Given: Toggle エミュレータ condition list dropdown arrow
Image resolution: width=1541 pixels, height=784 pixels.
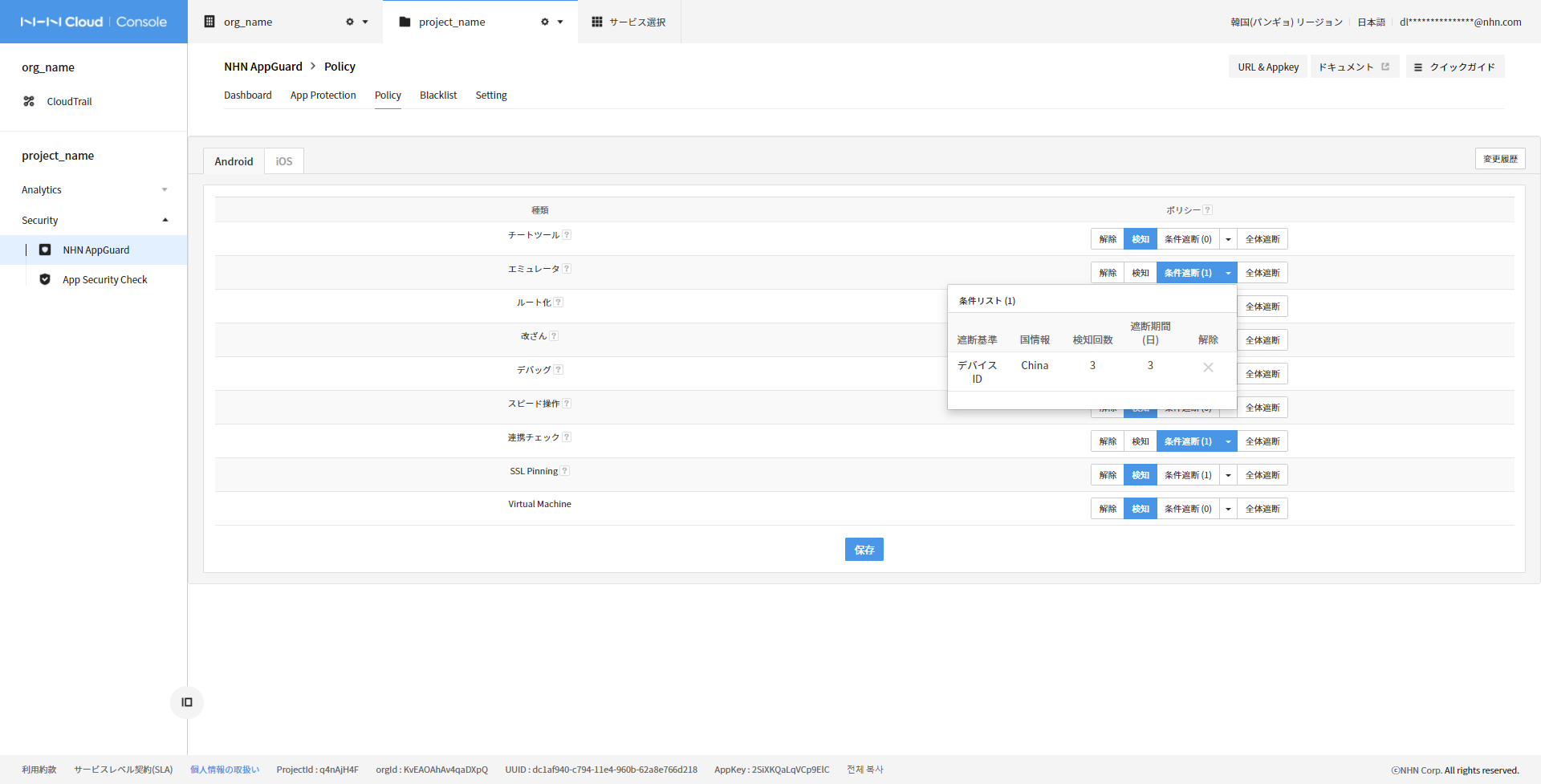Looking at the screenshot, I should coord(1228,273).
